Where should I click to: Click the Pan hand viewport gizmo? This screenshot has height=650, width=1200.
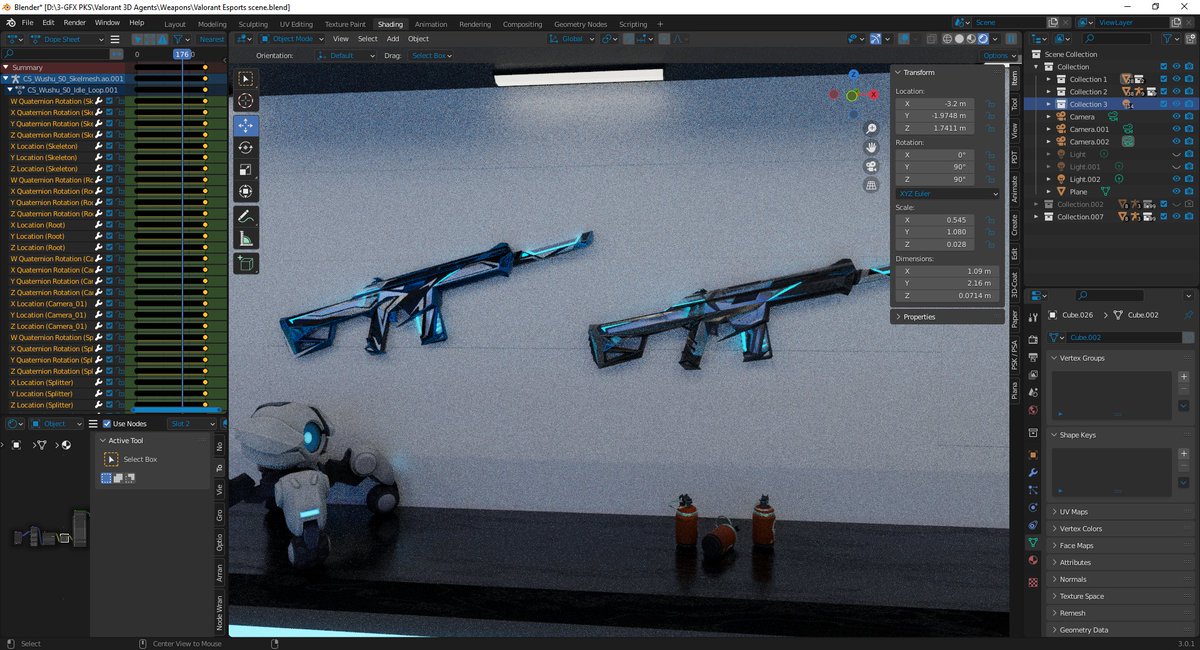coord(872,148)
